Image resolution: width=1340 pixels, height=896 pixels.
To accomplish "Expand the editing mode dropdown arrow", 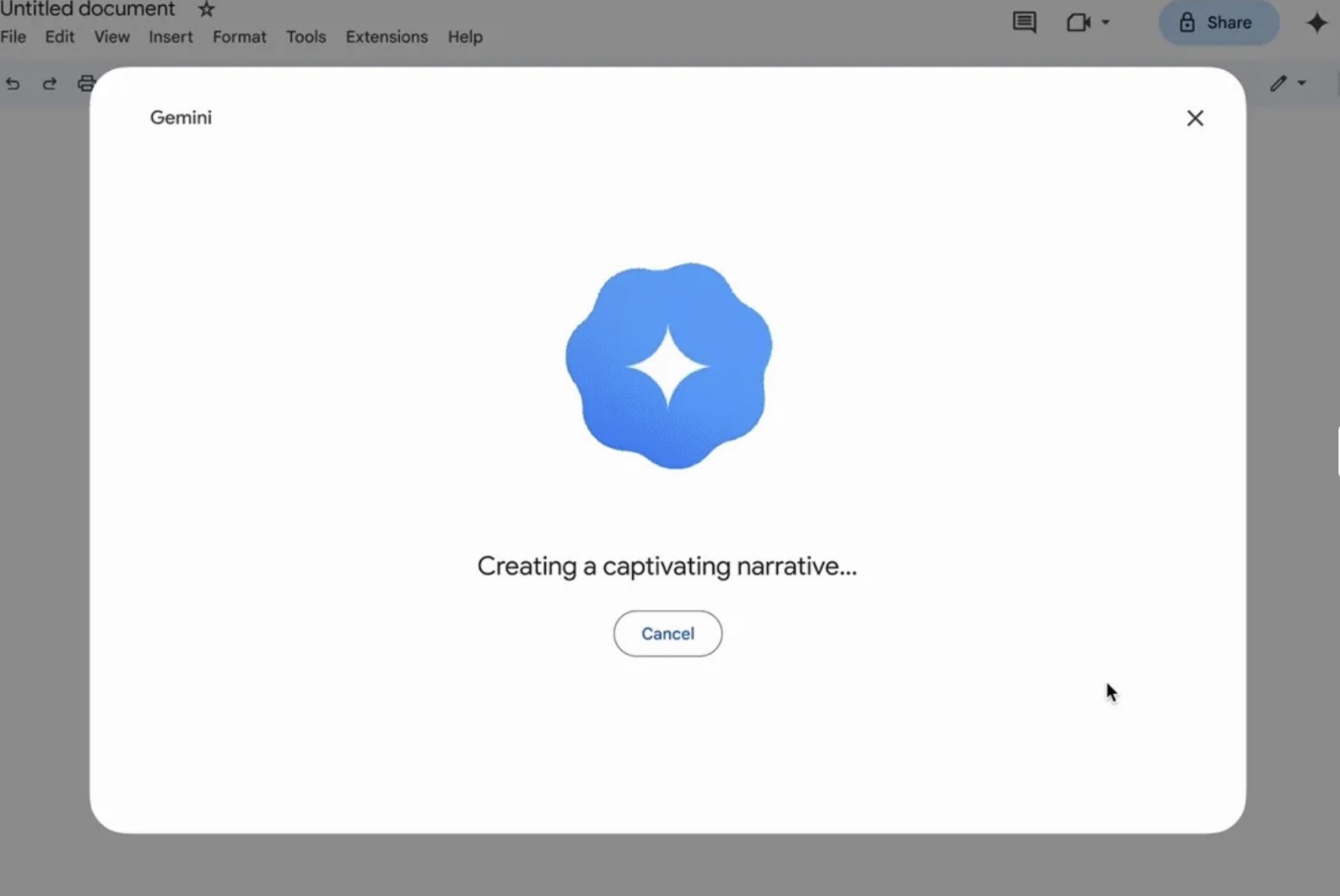I will click(x=1302, y=83).
